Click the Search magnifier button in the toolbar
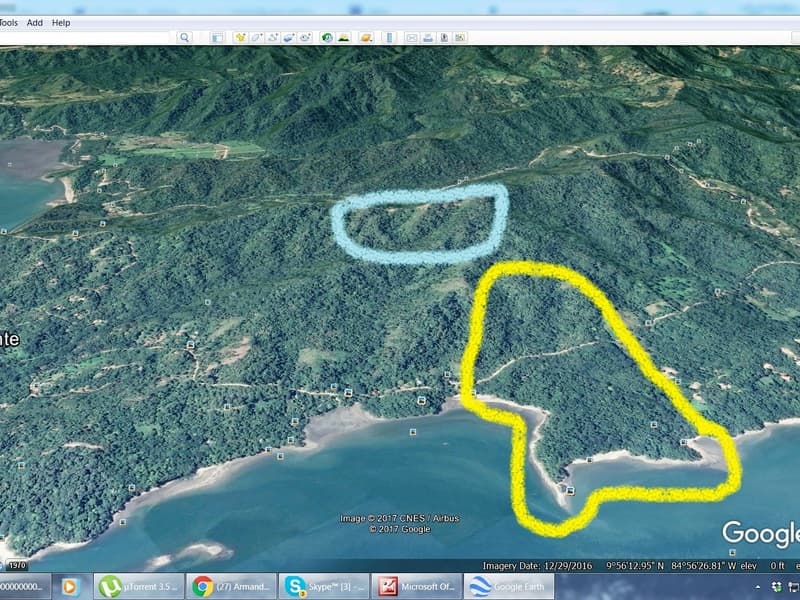Viewport: 800px width, 600px height. [x=184, y=37]
